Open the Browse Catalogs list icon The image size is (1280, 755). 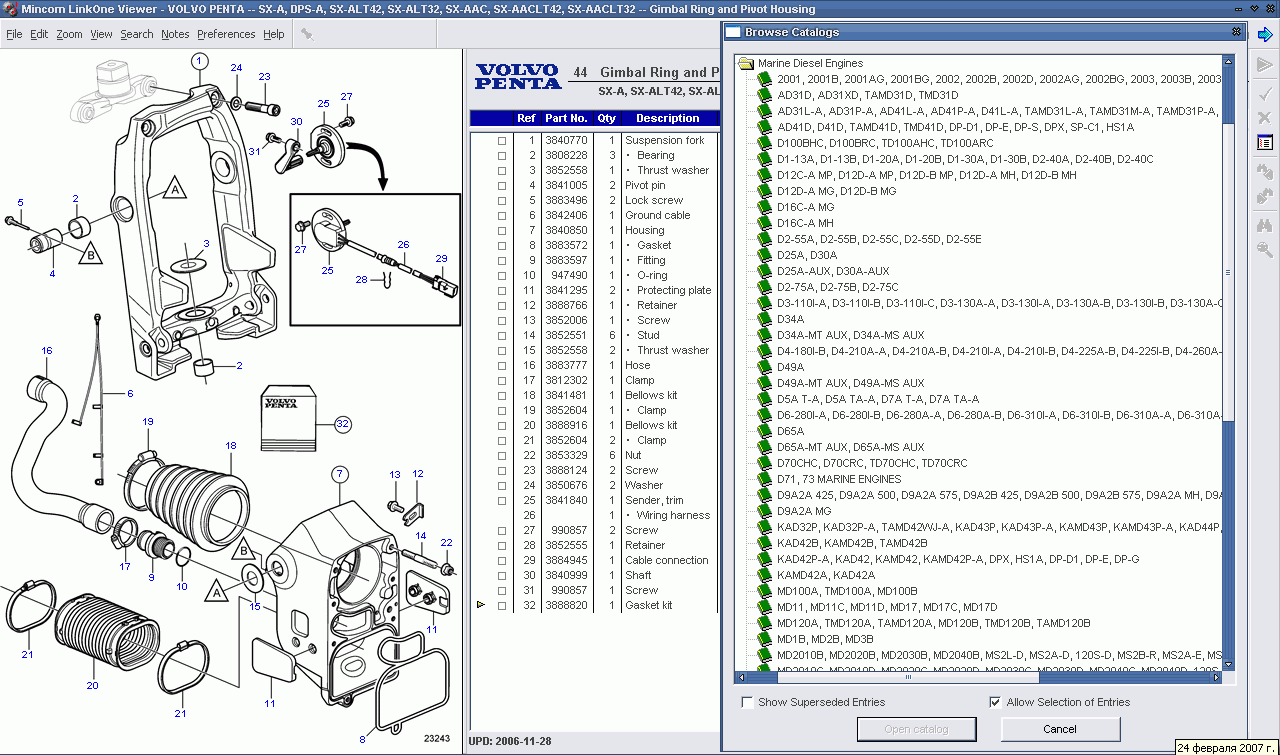1263,142
